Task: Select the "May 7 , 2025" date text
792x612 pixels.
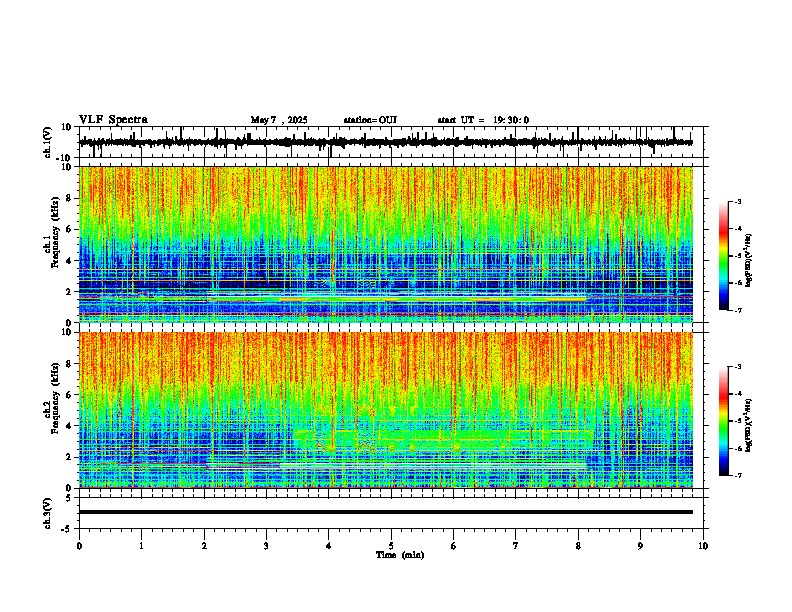Action: (279, 120)
